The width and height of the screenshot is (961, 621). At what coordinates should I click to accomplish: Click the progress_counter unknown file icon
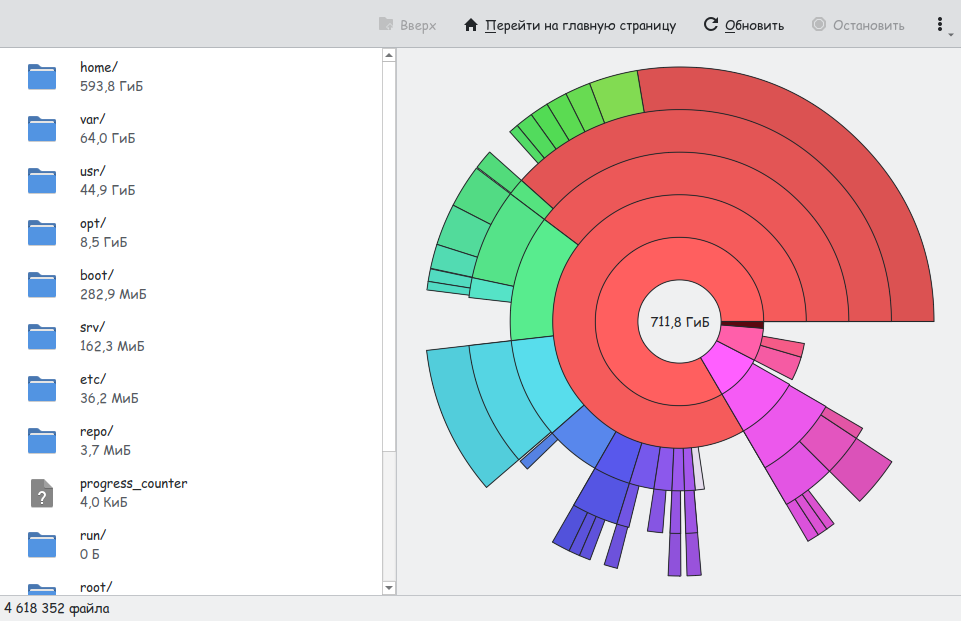[x=42, y=493]
